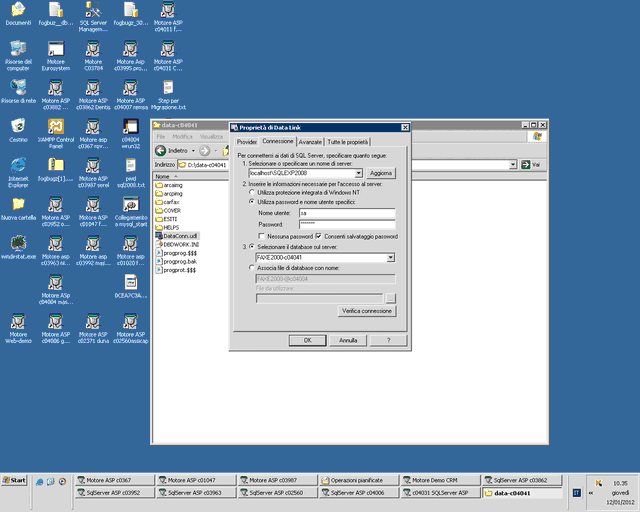Click the ? help button

(388, 340)
